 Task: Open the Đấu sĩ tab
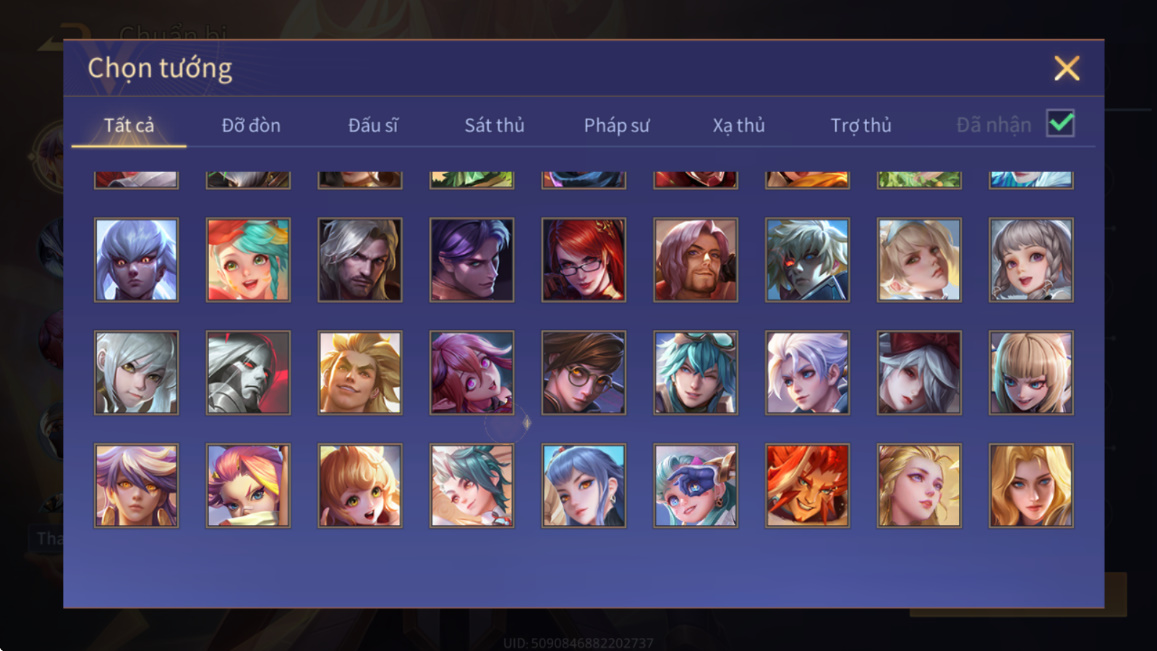373,125
